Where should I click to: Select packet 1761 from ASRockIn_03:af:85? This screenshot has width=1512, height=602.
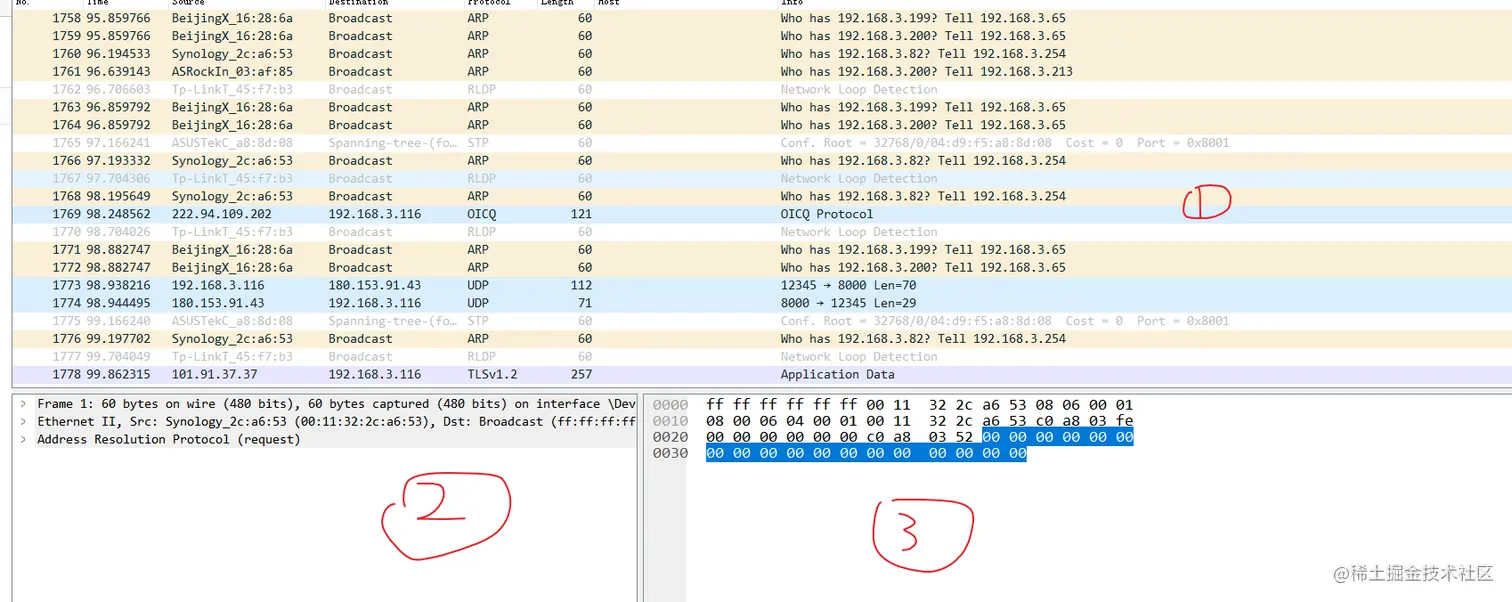(761, 72)
